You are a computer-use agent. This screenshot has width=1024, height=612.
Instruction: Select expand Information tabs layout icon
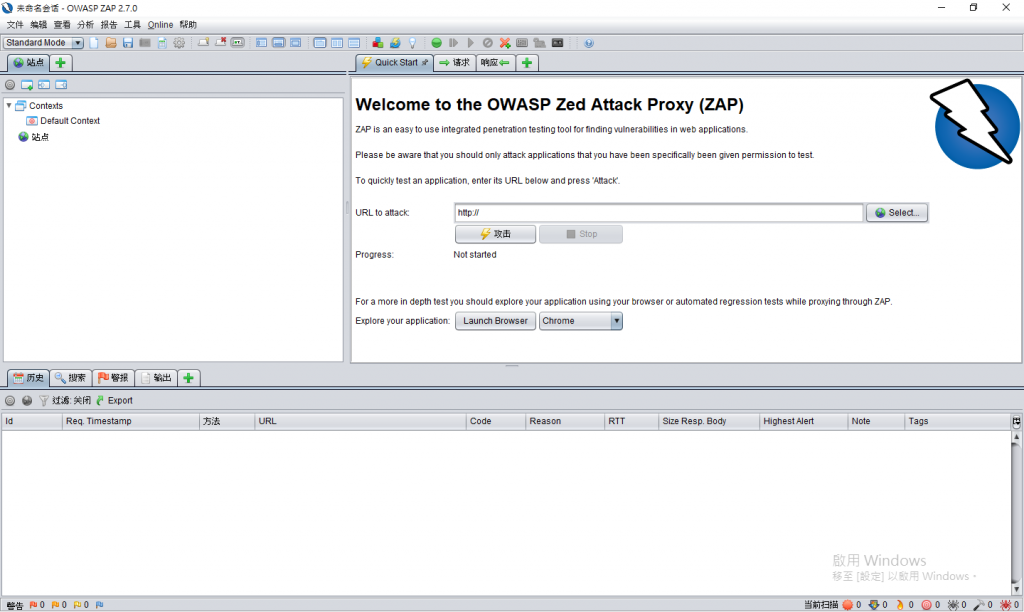pos(279,43)
